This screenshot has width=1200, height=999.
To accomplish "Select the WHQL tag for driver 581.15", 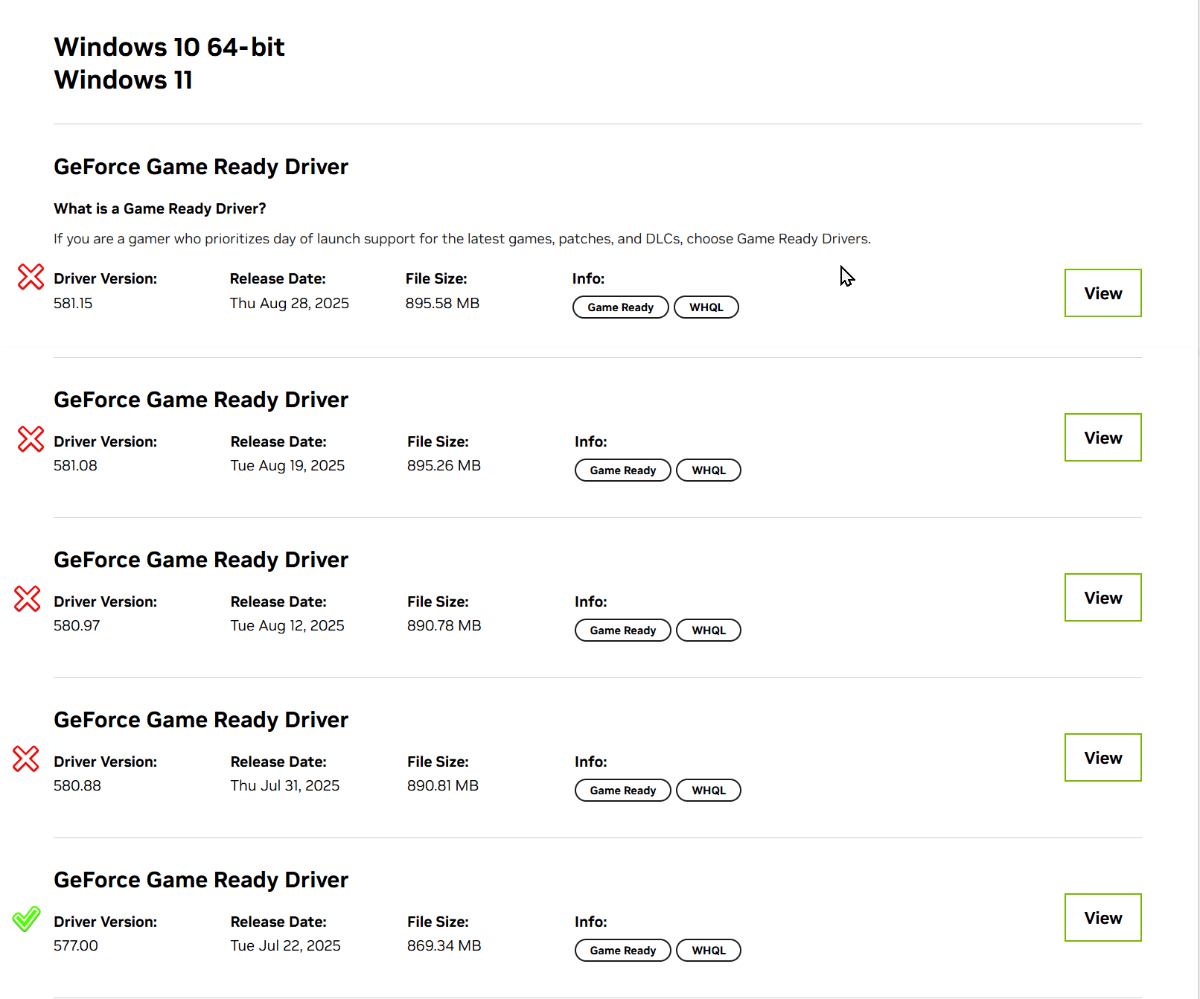I will [706, 307].
